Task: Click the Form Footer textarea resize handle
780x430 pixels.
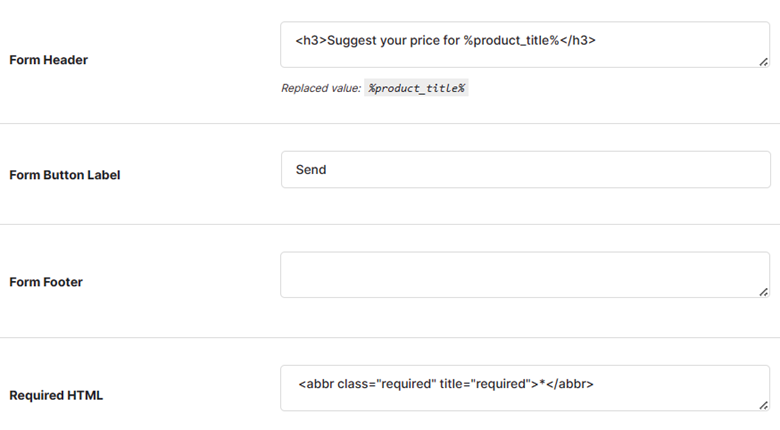Action: (x=764, y=292)
